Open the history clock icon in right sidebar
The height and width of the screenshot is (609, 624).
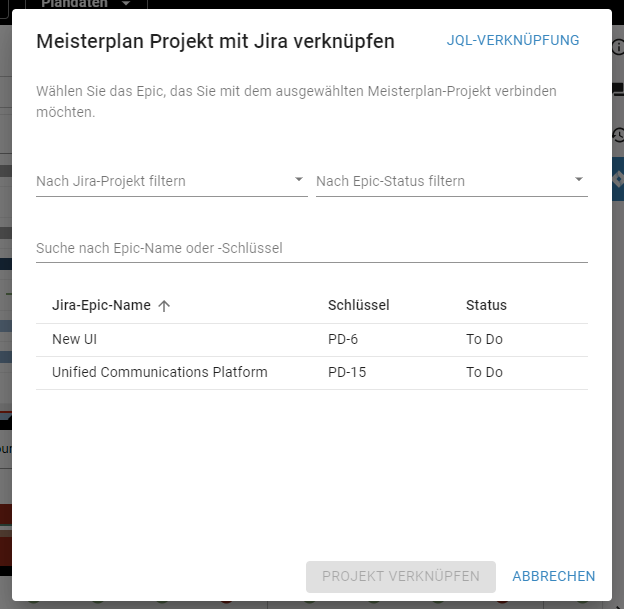coord(618,135)
